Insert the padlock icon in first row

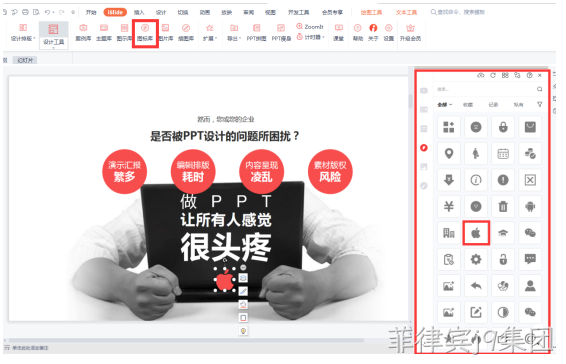503,127
